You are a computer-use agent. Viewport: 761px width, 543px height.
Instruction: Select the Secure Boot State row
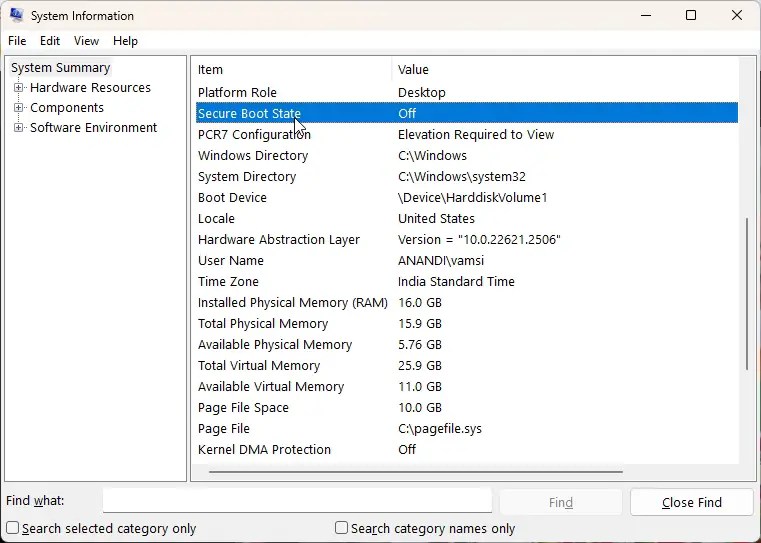click(x=467, y=113)
